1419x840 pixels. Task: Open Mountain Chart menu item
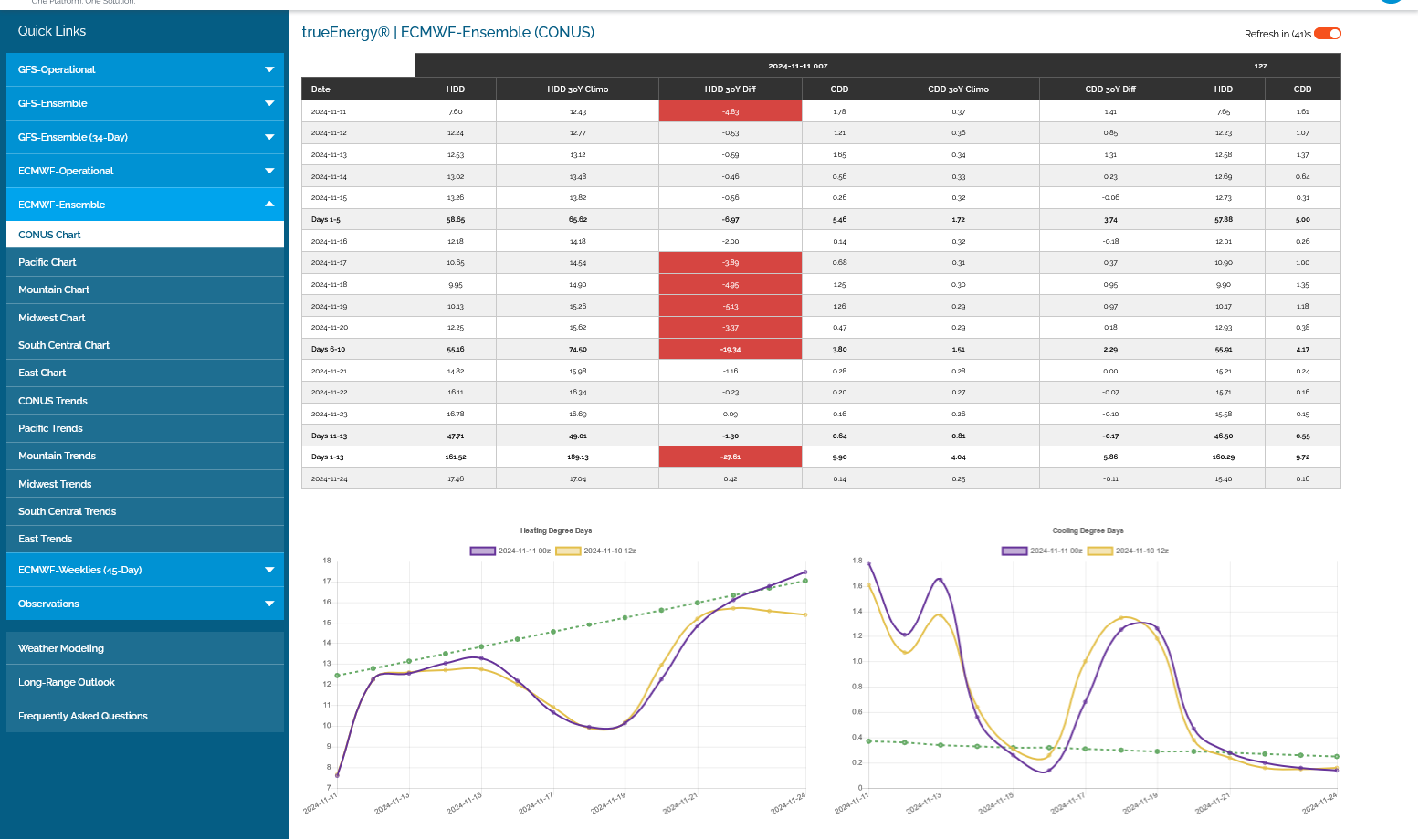point(145,289)
